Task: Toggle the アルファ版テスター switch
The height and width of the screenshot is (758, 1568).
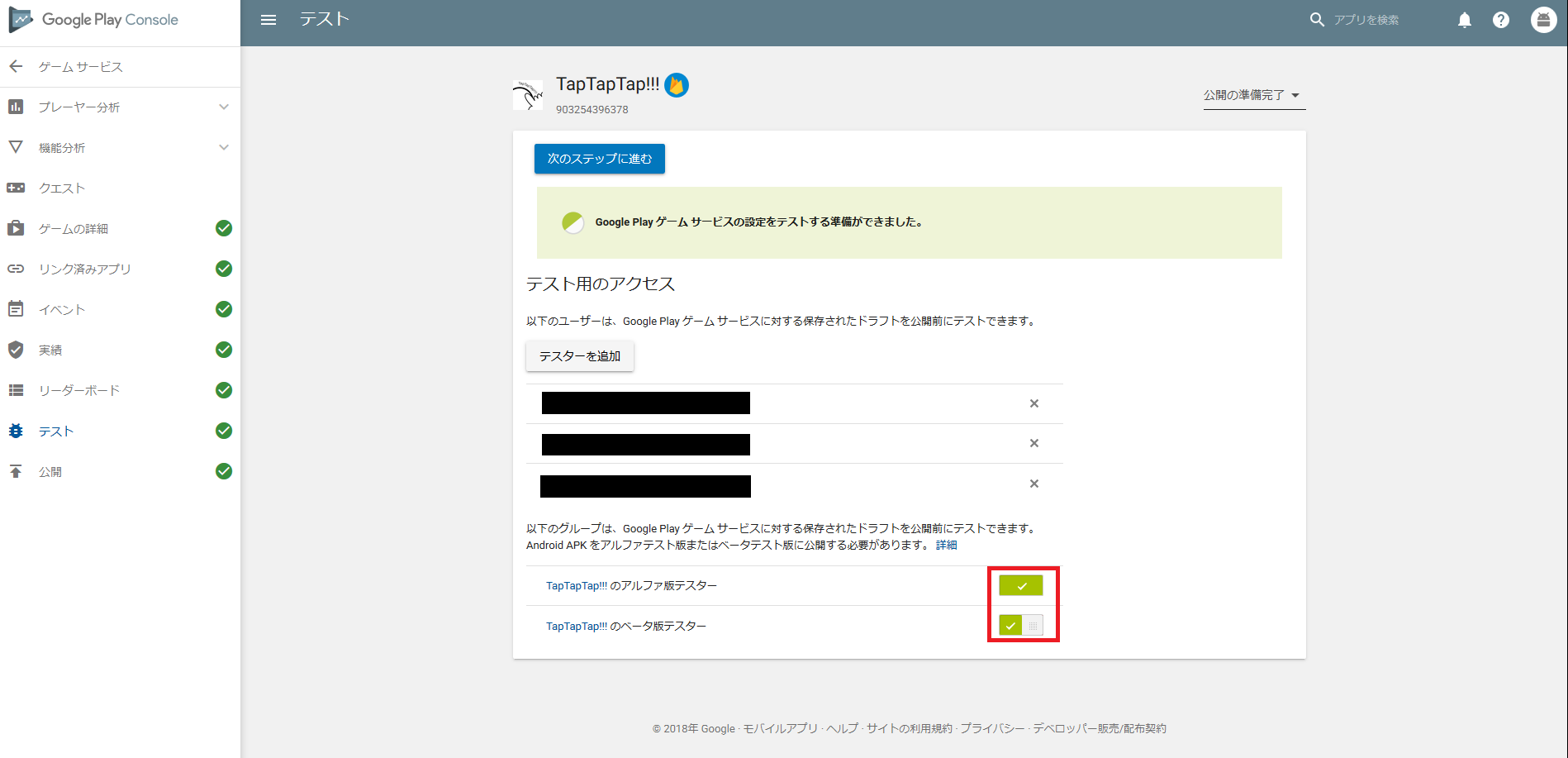Action: point(1021,585)
